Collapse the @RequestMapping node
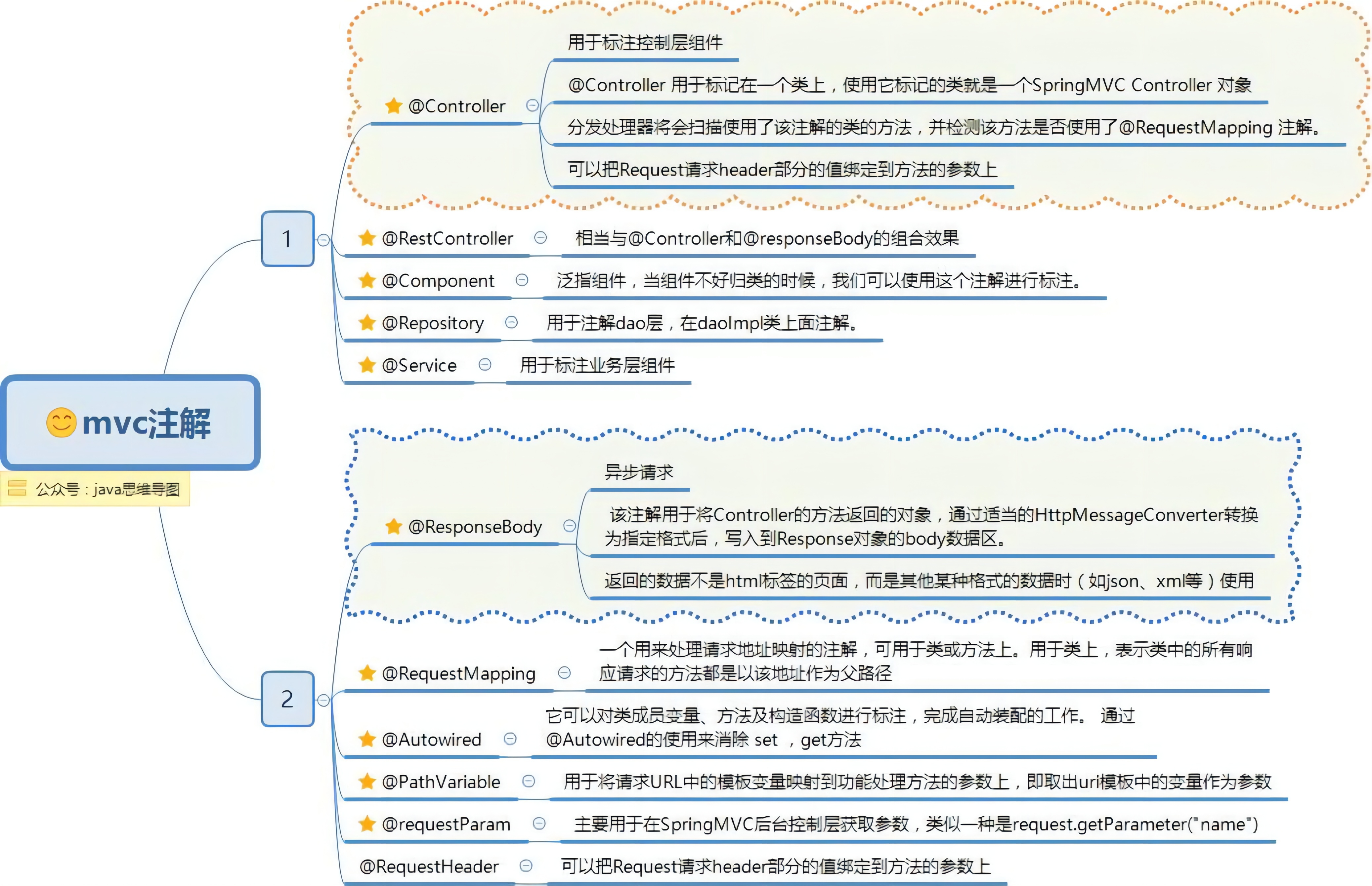The width and height of the screenshot is (1372, 886). click(565, 672)
